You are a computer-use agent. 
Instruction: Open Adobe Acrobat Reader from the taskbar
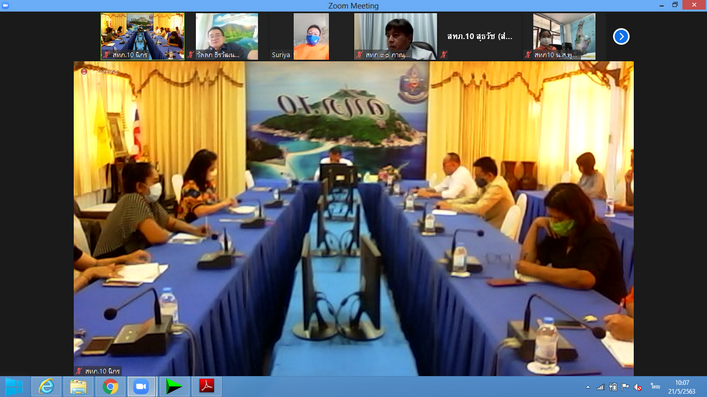click(x=207, y=387)
